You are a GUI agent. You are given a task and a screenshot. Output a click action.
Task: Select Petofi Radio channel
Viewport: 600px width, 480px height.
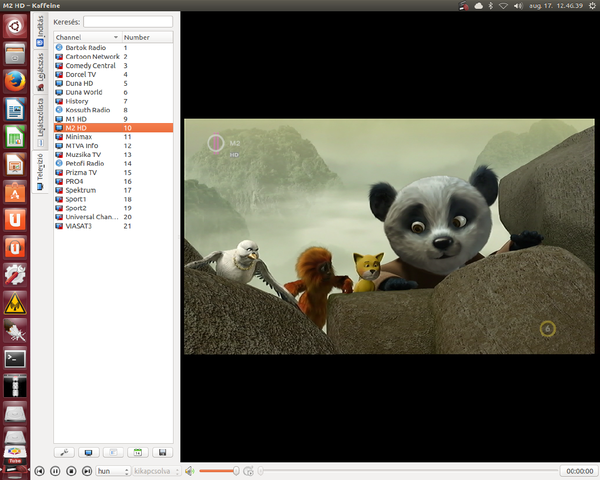tap(113, 163)
